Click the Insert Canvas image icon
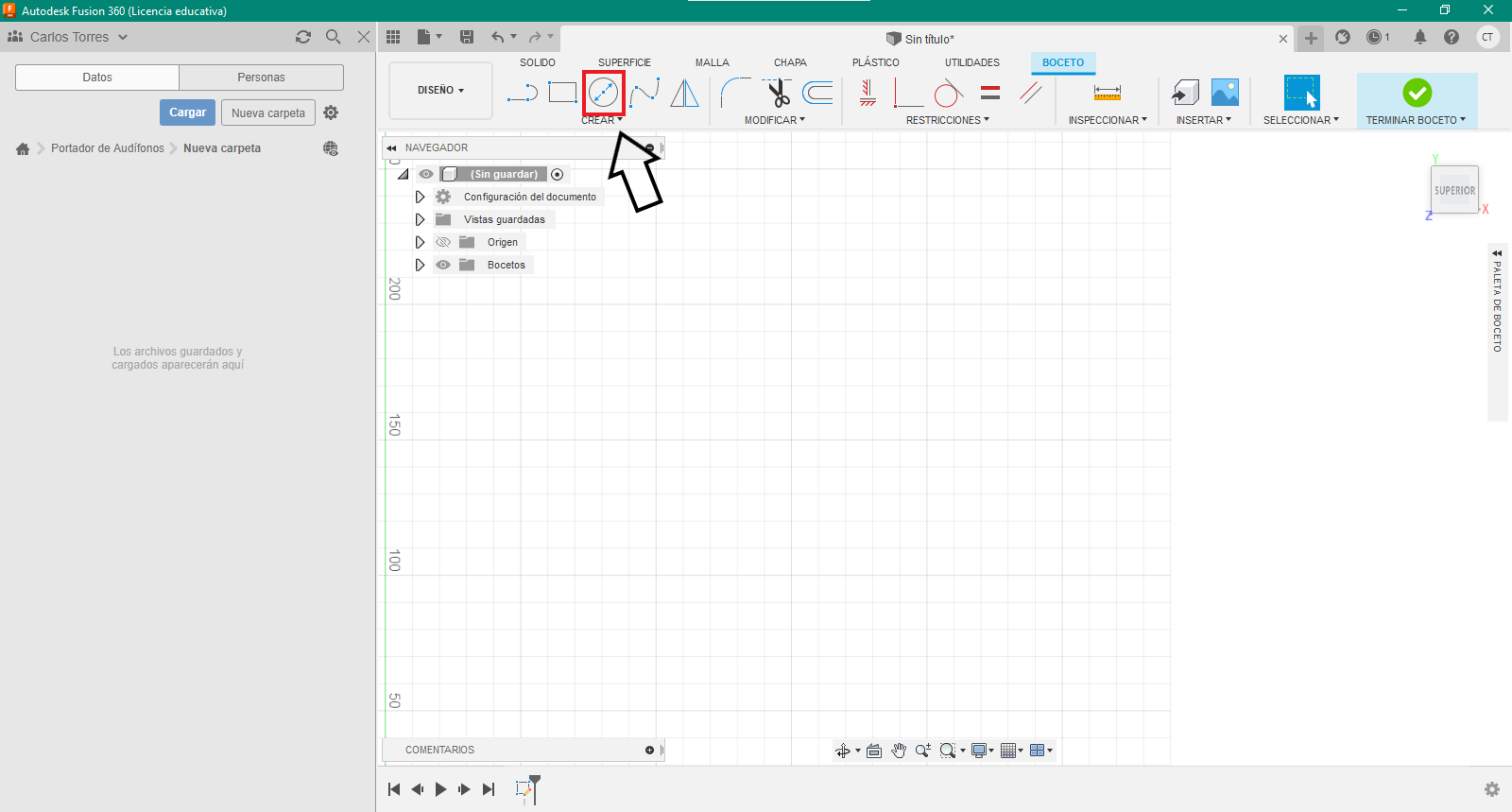The image size is (1512, 812). pos(1225,93)
